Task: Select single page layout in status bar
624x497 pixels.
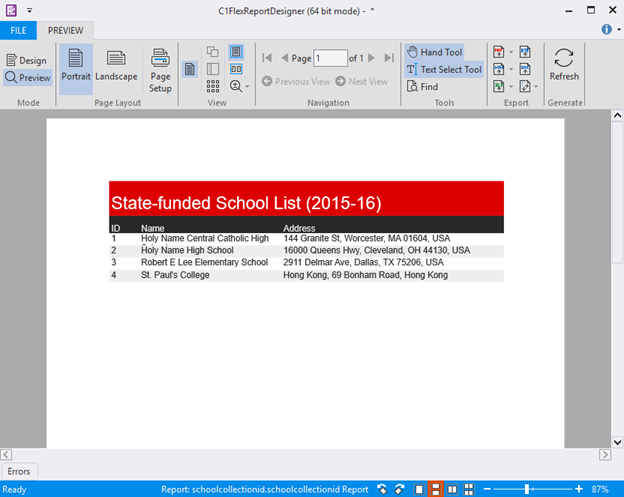Action: [x=419, y=489]
